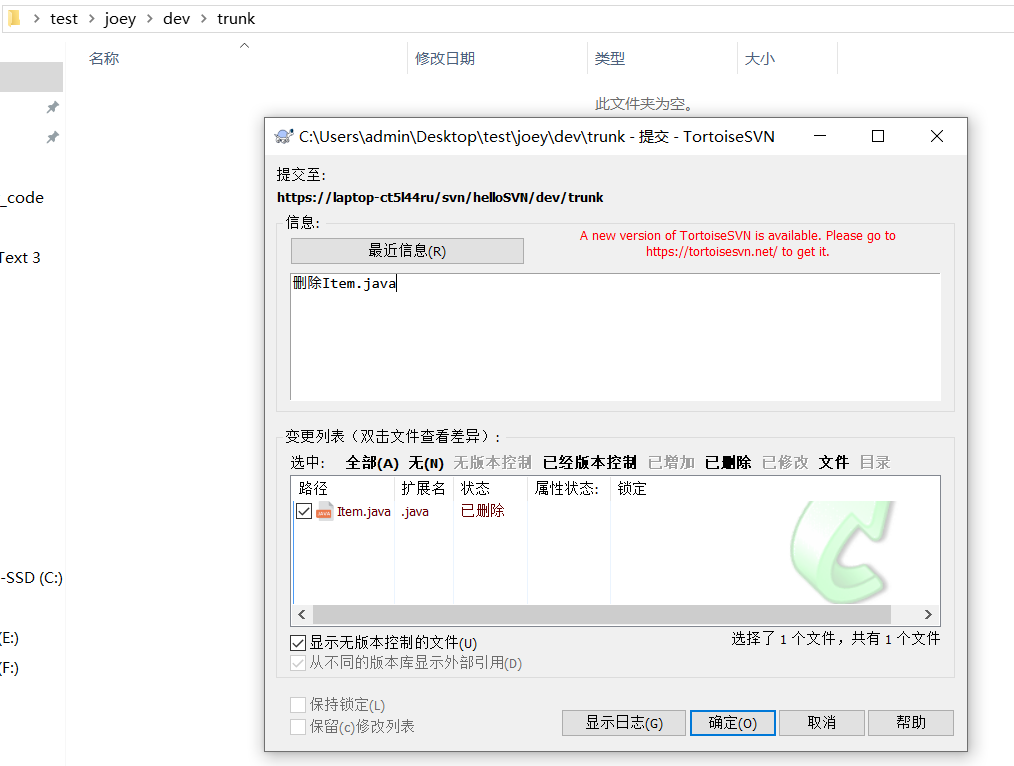Open 最近信息(R) recent messages
Viewport: 1014px width, 766px height.
click(x=407, y=251)
